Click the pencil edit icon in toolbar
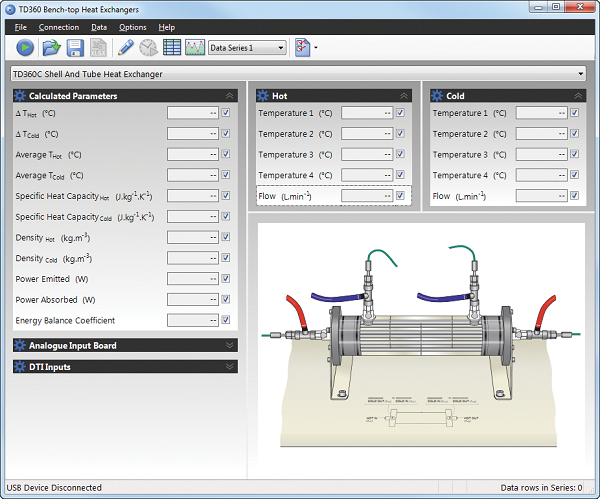This screenshot has height=499, width=600. 126,47
